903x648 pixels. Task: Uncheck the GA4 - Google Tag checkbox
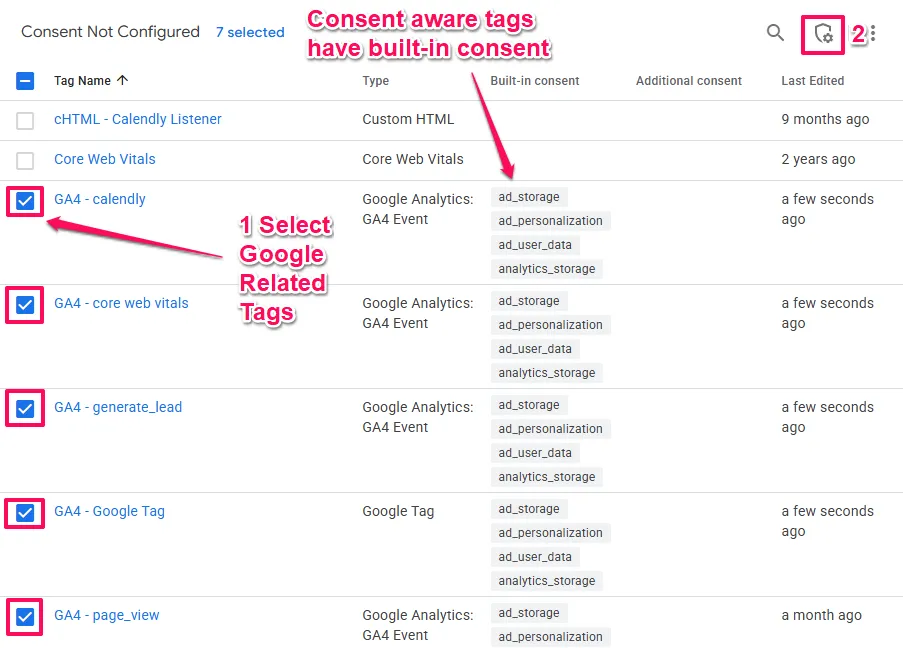[26, 512]
